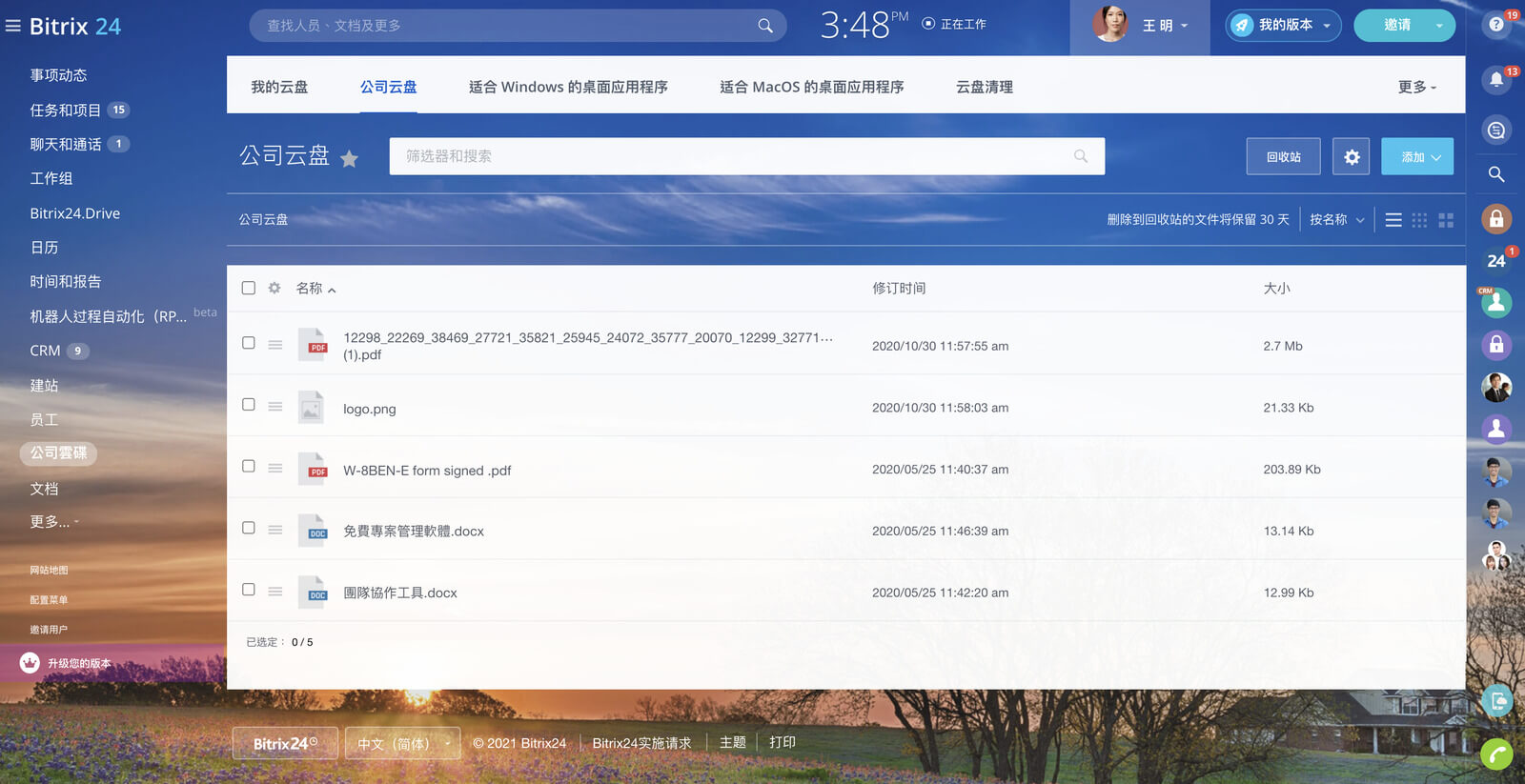Screen dimensions: 1525x784
Task: Open actions menu for 免費專案管理軟體.docx row
Action: [275, 530]
